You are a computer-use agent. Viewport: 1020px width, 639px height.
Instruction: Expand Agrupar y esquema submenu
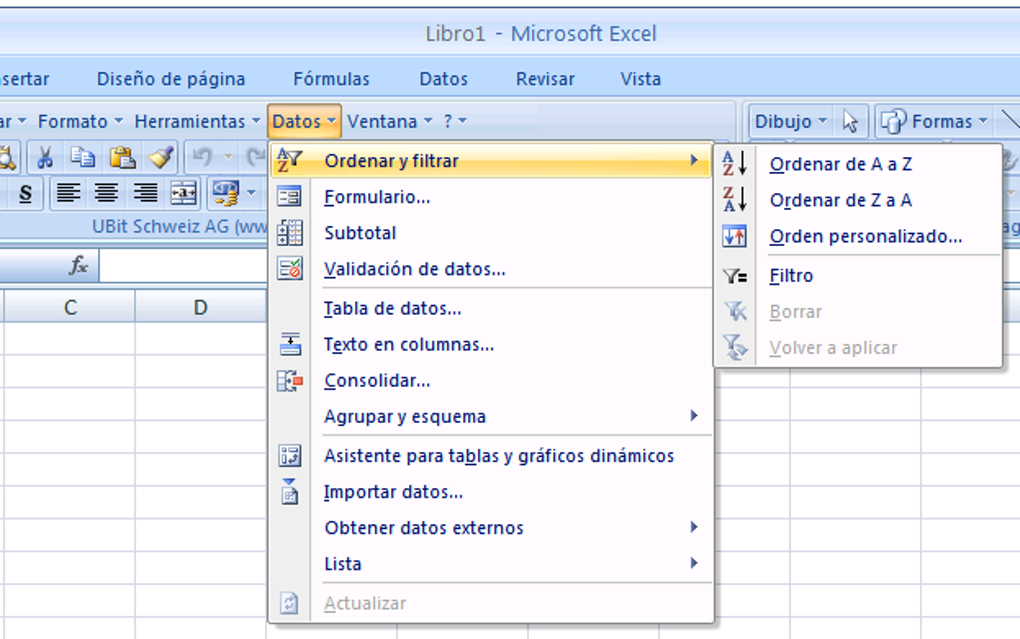(491, 416)
